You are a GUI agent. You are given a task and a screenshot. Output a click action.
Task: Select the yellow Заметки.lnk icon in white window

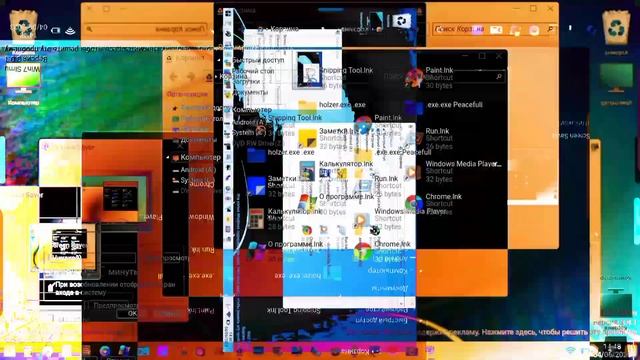coord(307,139)
